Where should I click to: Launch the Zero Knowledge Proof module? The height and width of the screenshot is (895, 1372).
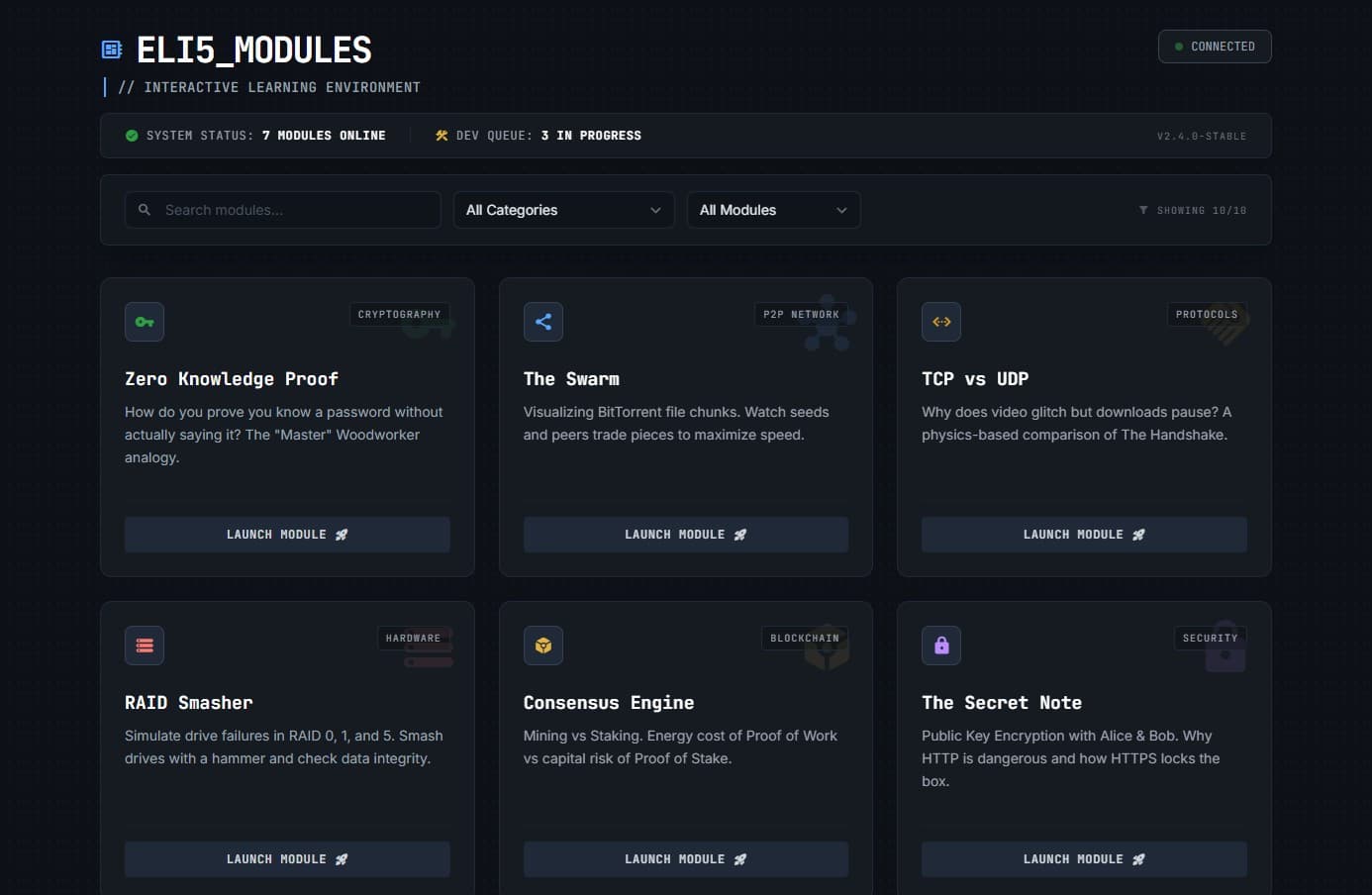287,534
